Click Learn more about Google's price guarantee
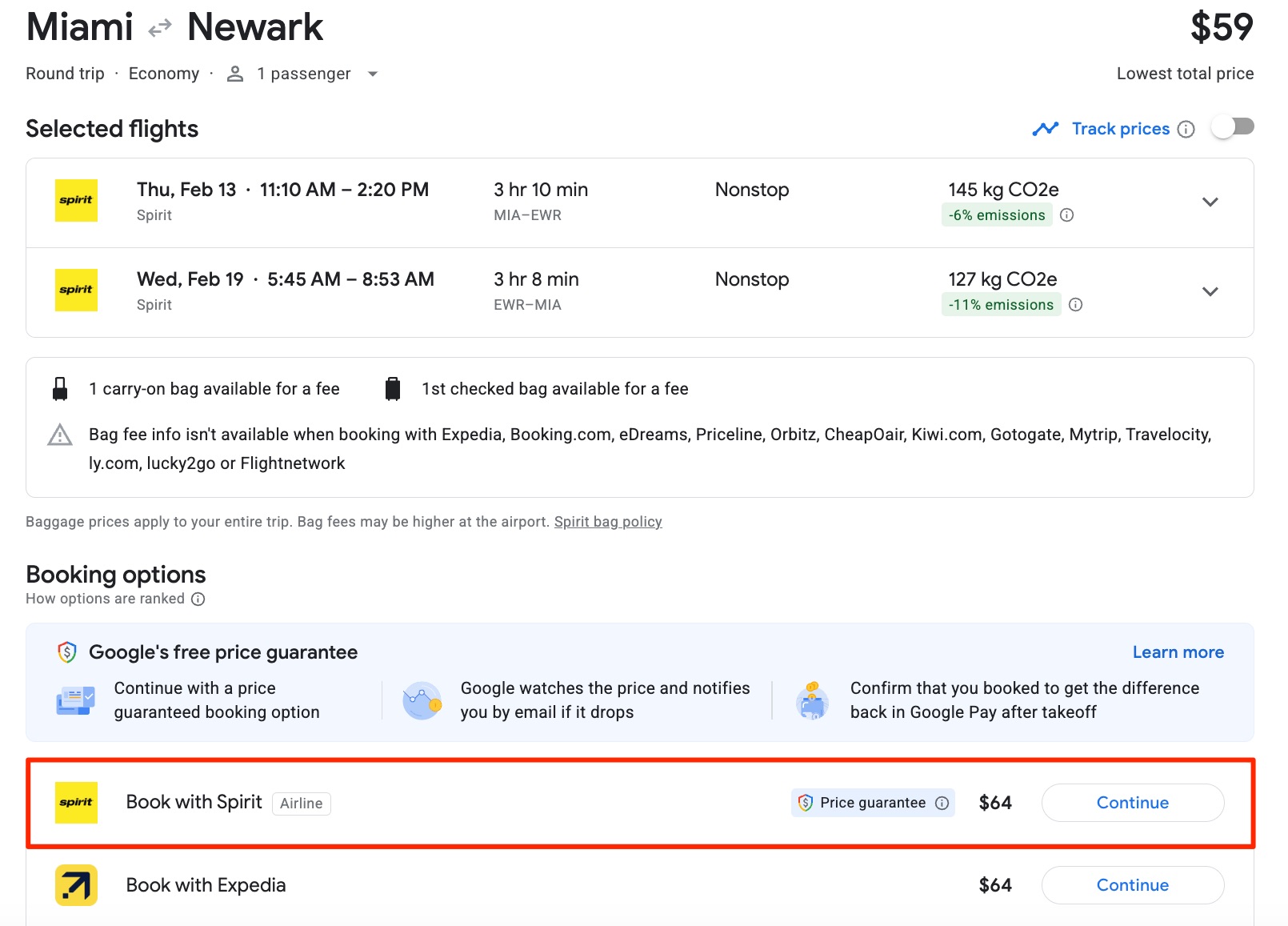The width and height of the screenshot is (1288, 926). 1177,651
